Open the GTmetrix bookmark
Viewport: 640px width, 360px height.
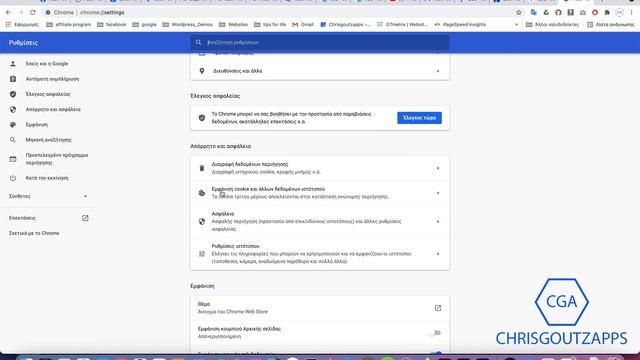coord(402,24)
